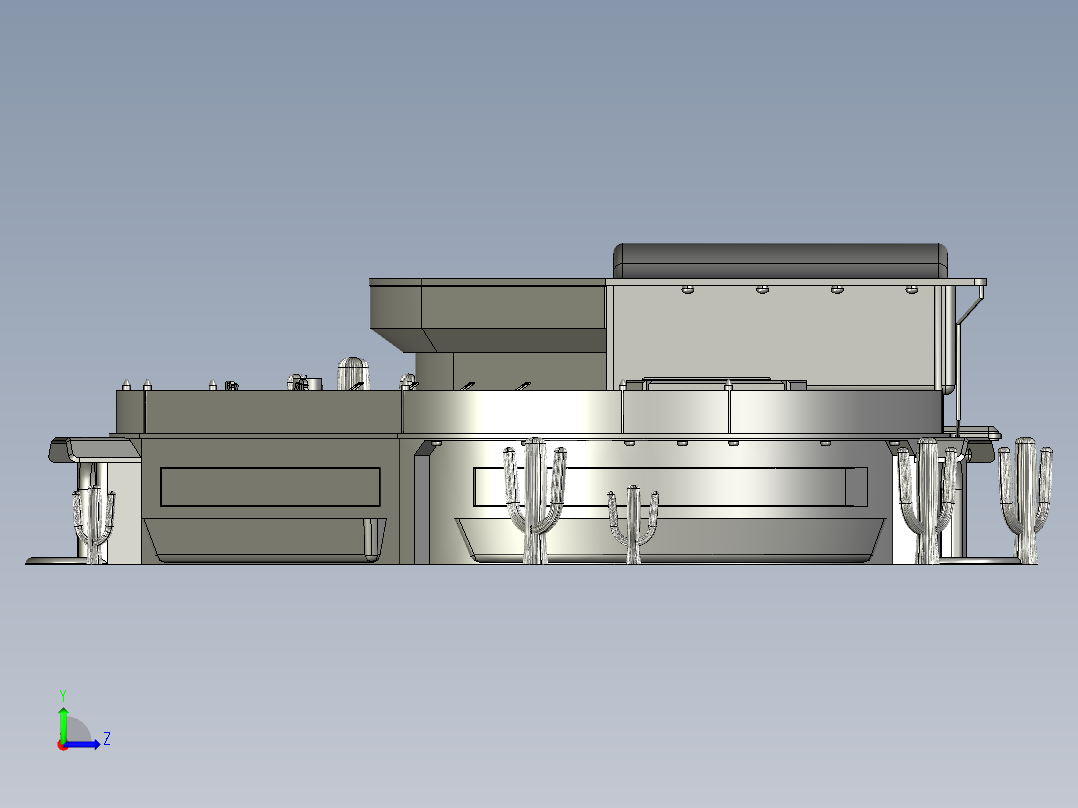Screen dimensions: 1078x808
Task: Click the red origin dot of the triad
Action: tap(62, 745)
